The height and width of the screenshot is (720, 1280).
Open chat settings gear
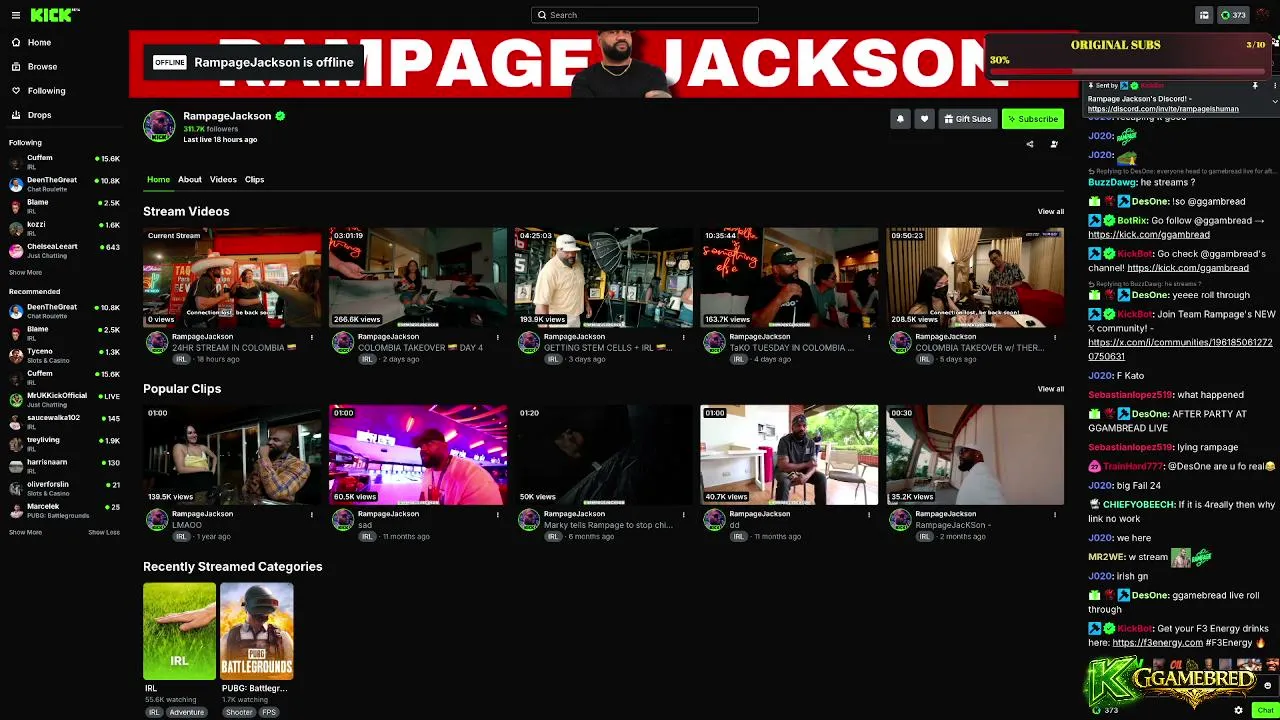1238,710
